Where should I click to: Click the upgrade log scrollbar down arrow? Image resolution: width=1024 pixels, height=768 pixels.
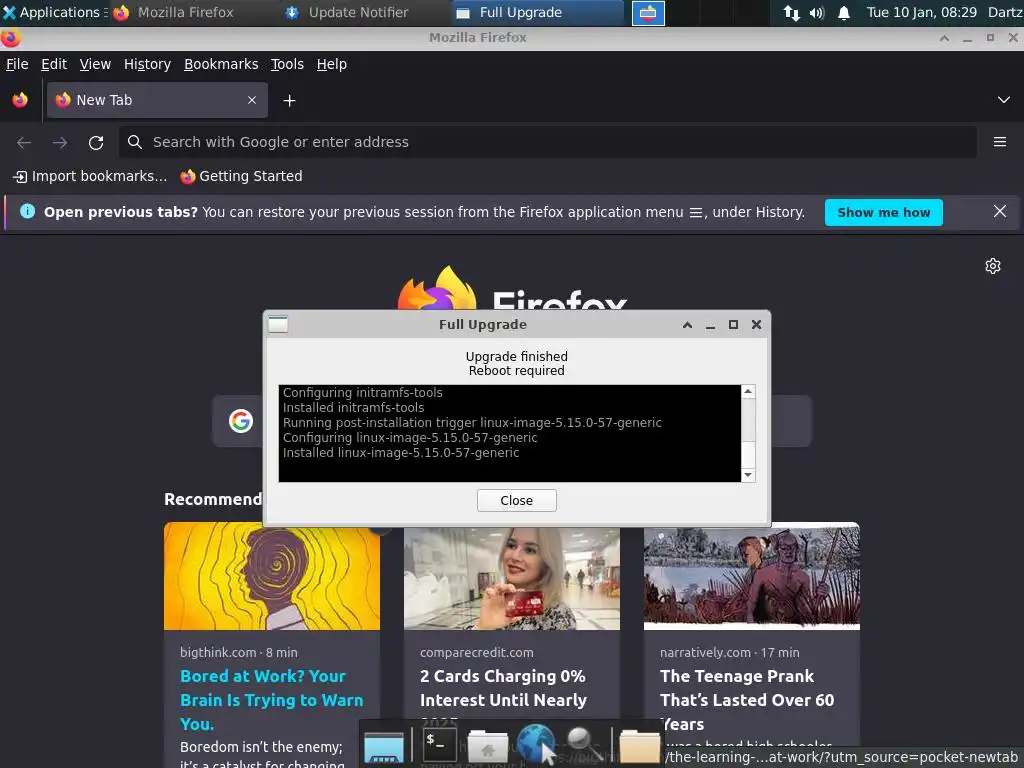coord(748,475)
